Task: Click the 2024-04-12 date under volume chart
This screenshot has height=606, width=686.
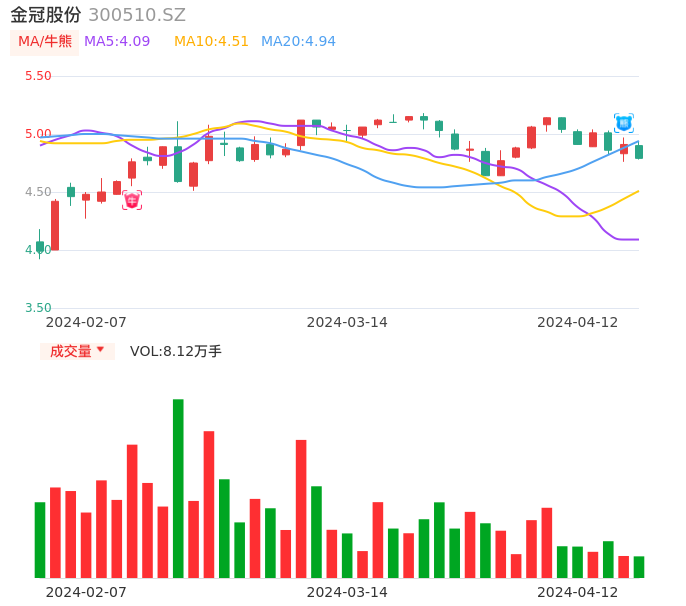Action: point(577,592)
